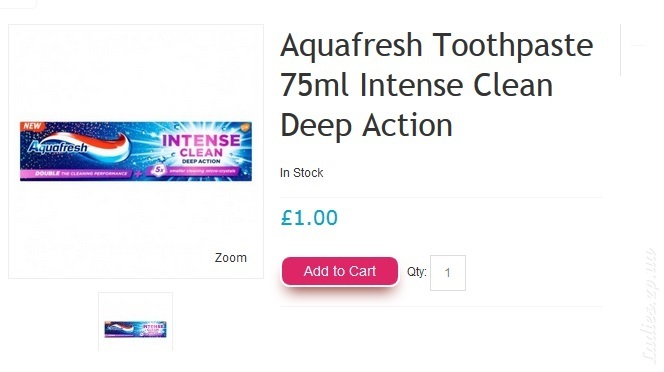Click the vertical watermark text at right edge

click(650, 305)
